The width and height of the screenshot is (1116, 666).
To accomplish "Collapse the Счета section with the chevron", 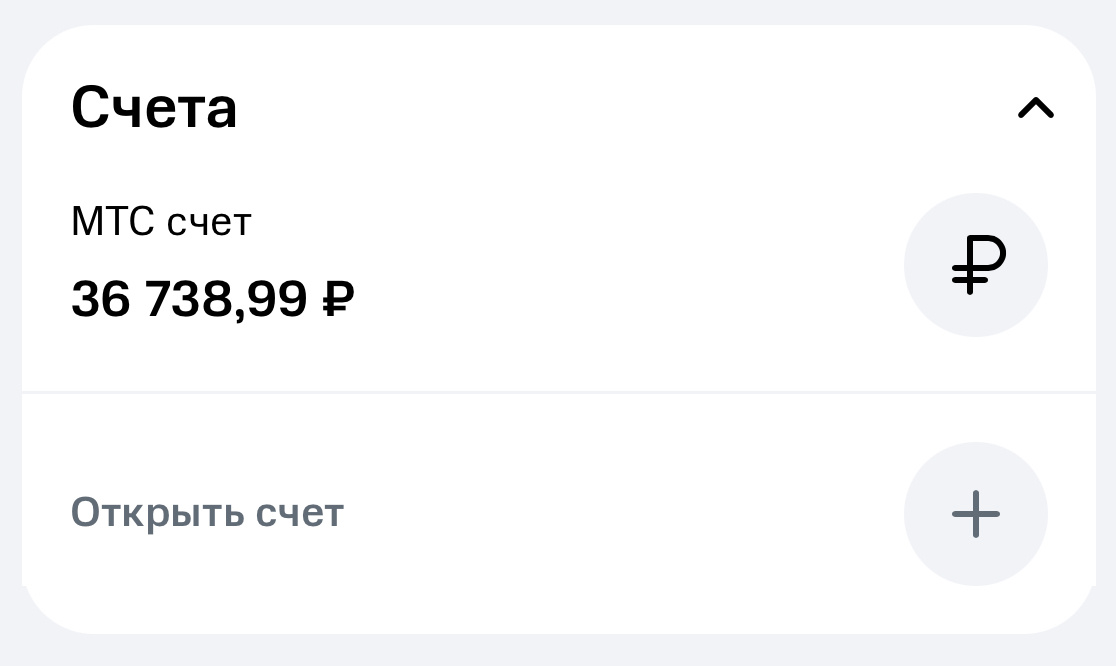I will pyautogui.click(x=1035, y=108).
